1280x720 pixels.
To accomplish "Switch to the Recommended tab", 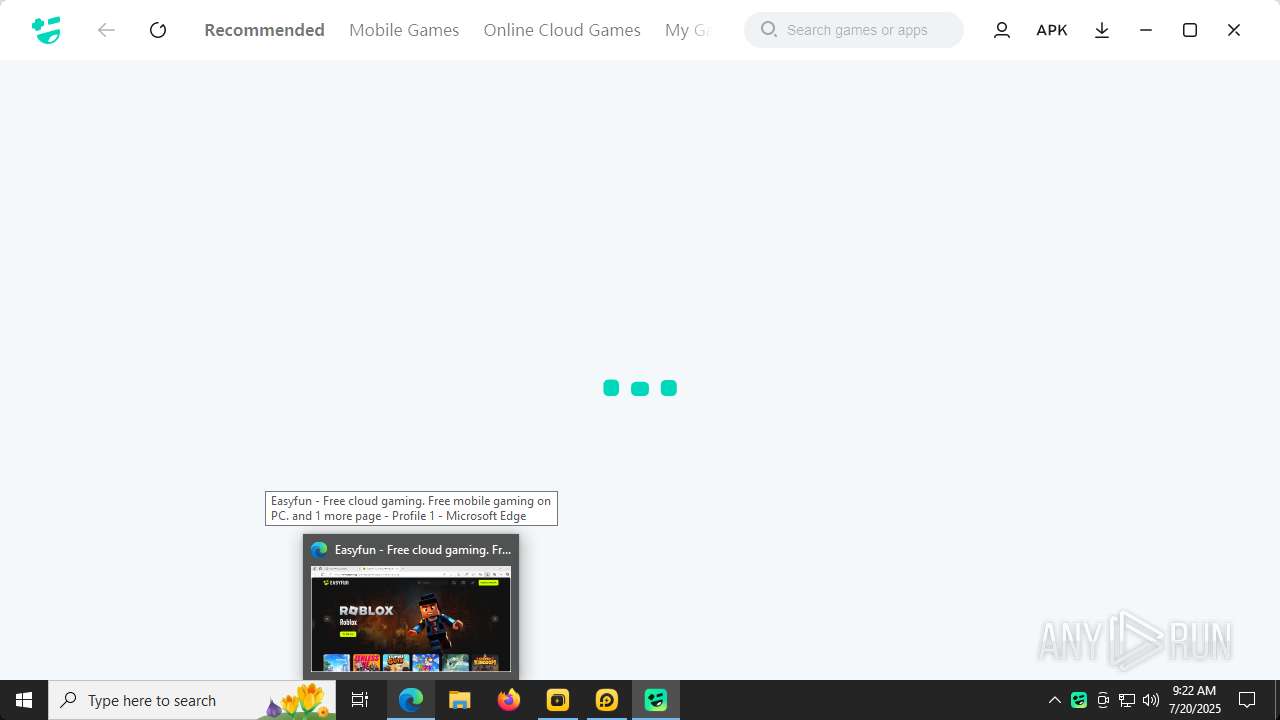I will point(264,30).
